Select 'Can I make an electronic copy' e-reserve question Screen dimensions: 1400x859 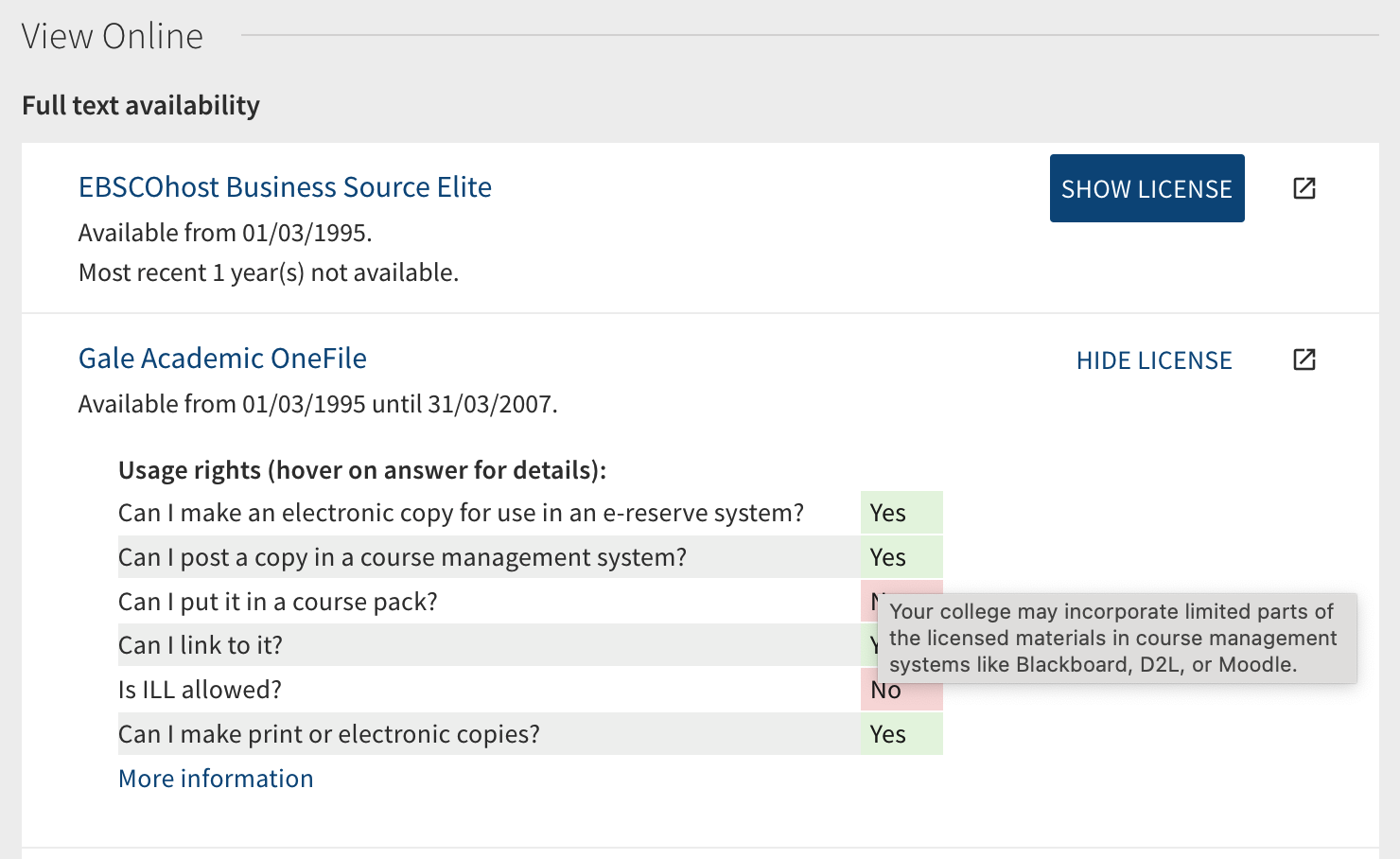461,513
